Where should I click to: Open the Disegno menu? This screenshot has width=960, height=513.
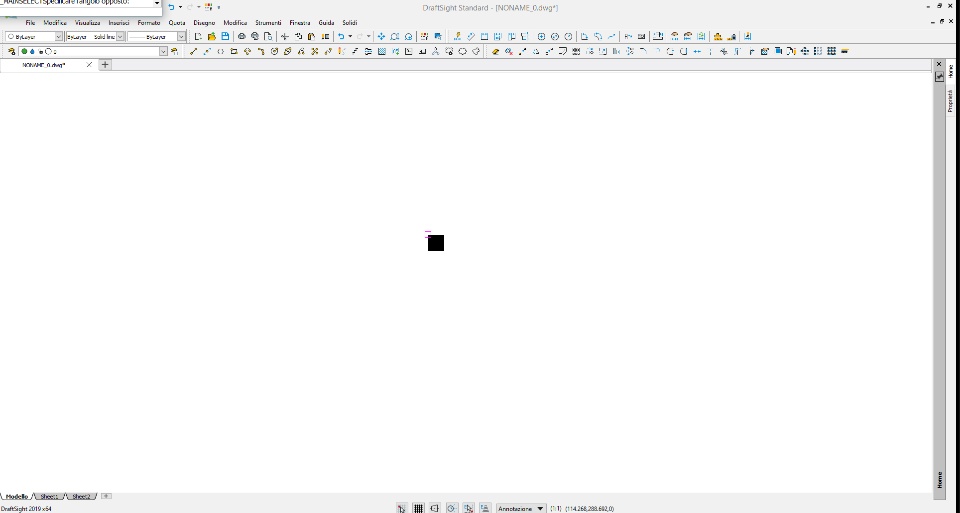pyautogui.click(x=204, y=23)
